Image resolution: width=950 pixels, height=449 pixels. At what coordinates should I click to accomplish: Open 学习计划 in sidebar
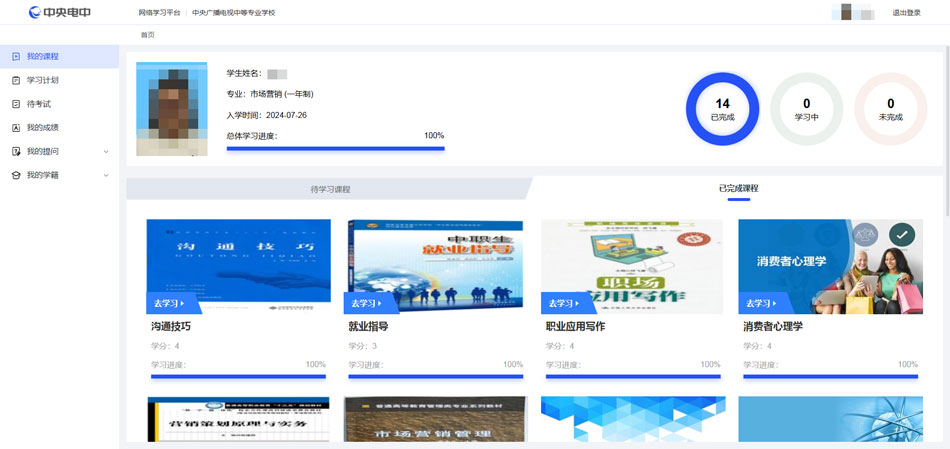click(x=59, y=80)
